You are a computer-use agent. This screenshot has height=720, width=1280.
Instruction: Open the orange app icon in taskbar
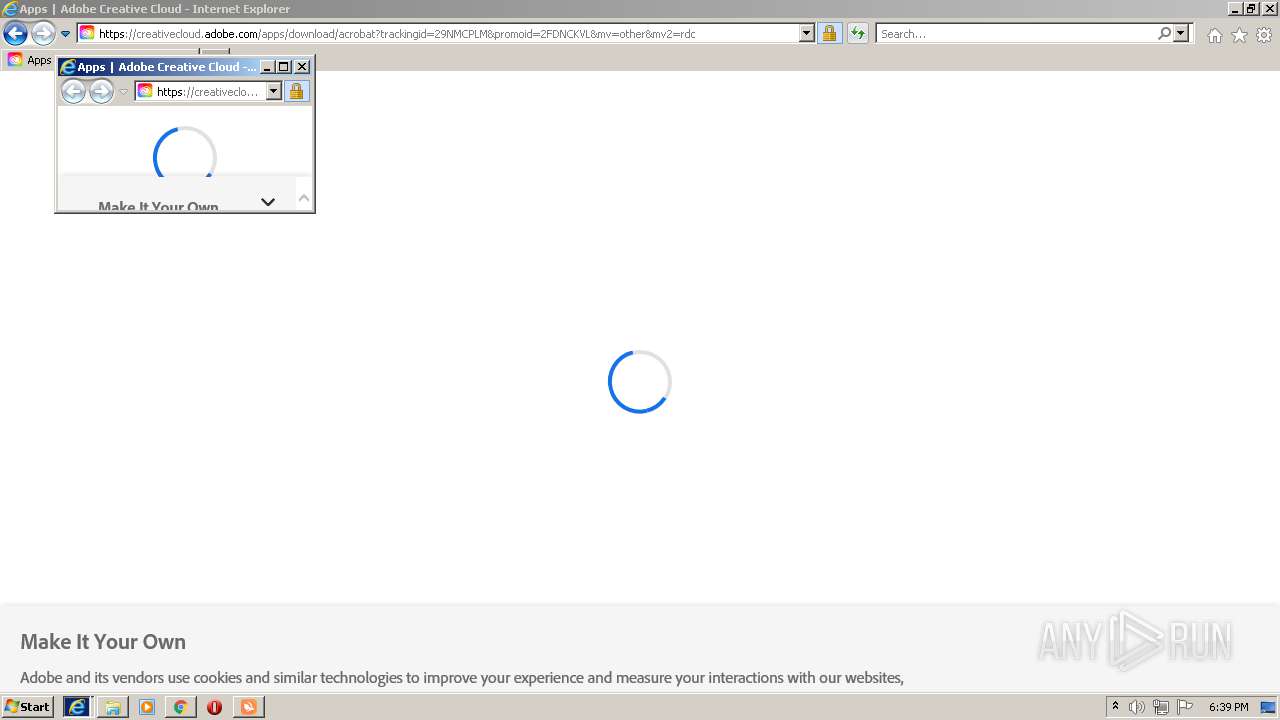[248, 707]
